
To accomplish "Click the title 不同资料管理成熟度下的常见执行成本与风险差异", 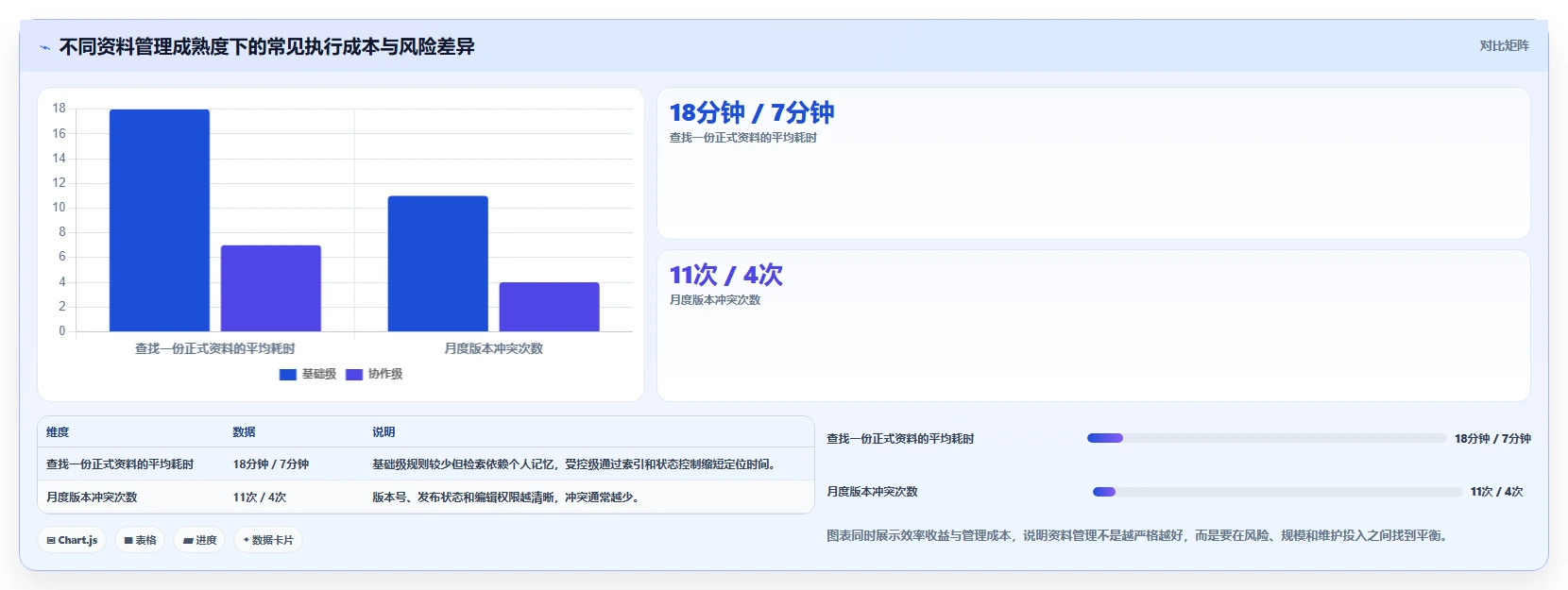I will coord(267,47).
